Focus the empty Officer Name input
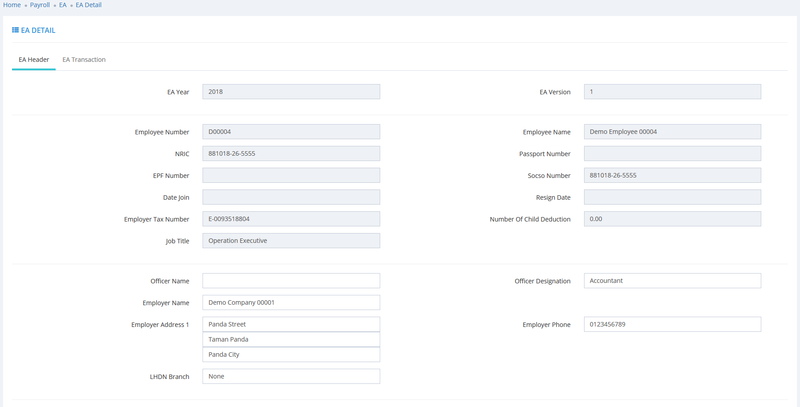This screenshot has width=800, height=407. point(291,281)
